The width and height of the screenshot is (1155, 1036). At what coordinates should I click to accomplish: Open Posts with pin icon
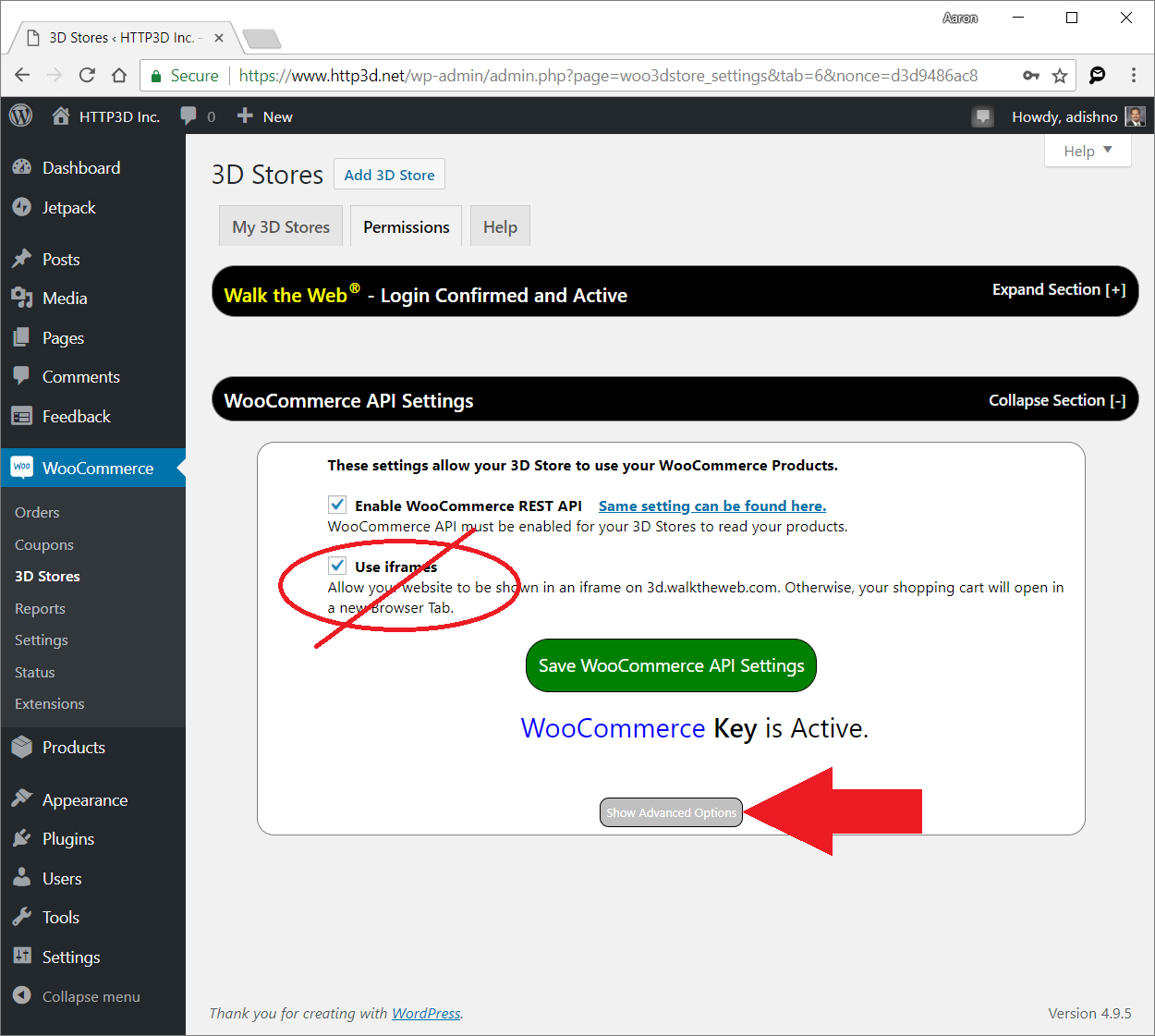92,259
